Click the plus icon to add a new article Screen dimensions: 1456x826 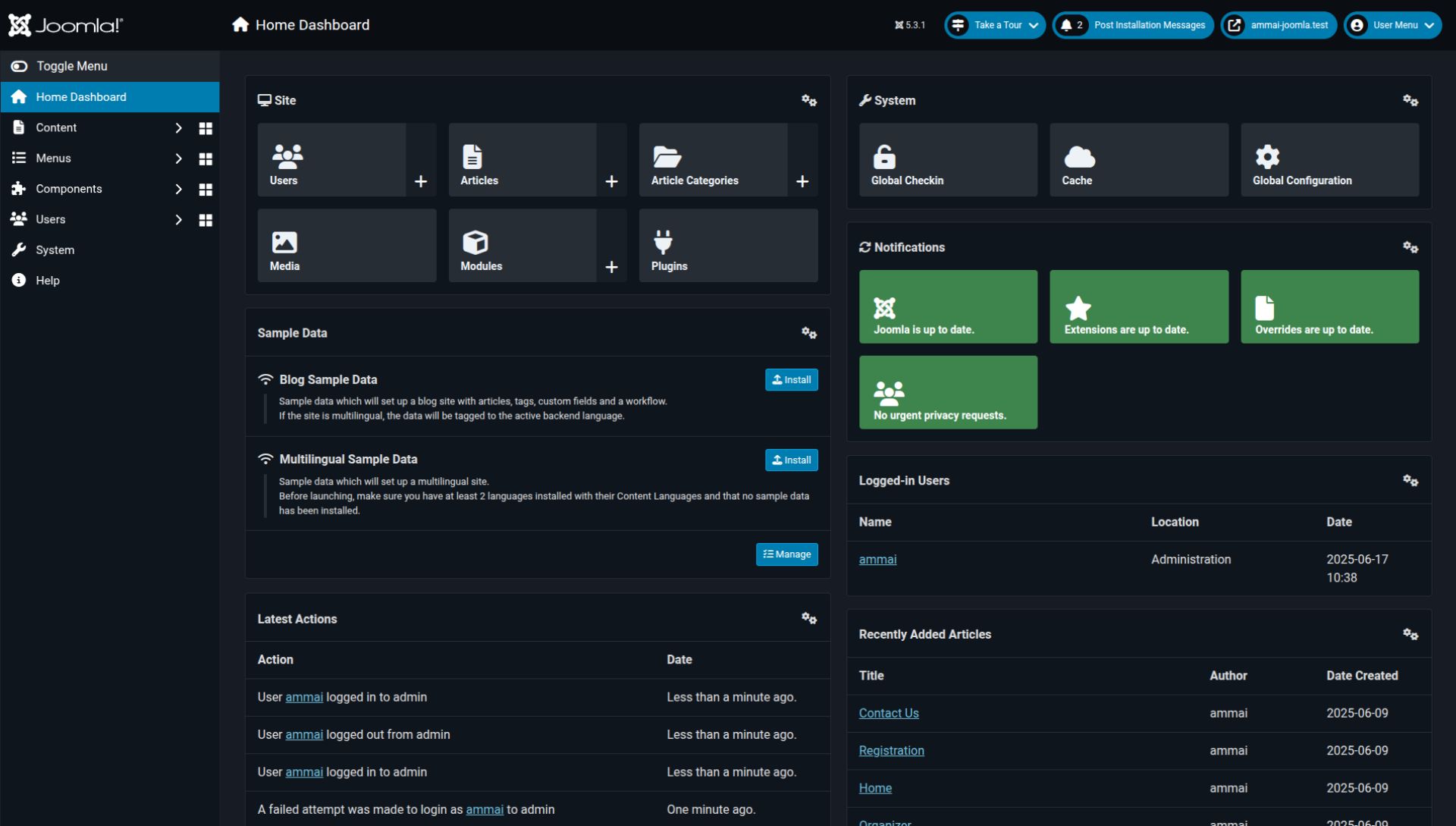point(611,181)
